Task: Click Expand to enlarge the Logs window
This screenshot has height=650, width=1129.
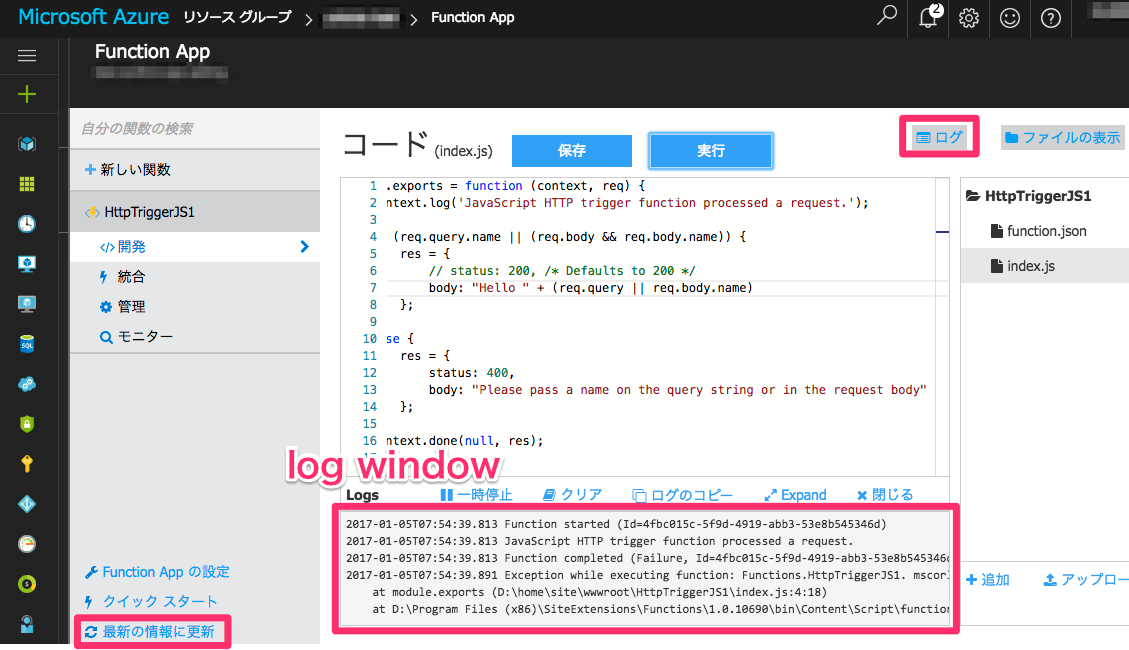Action: [795, 494]
